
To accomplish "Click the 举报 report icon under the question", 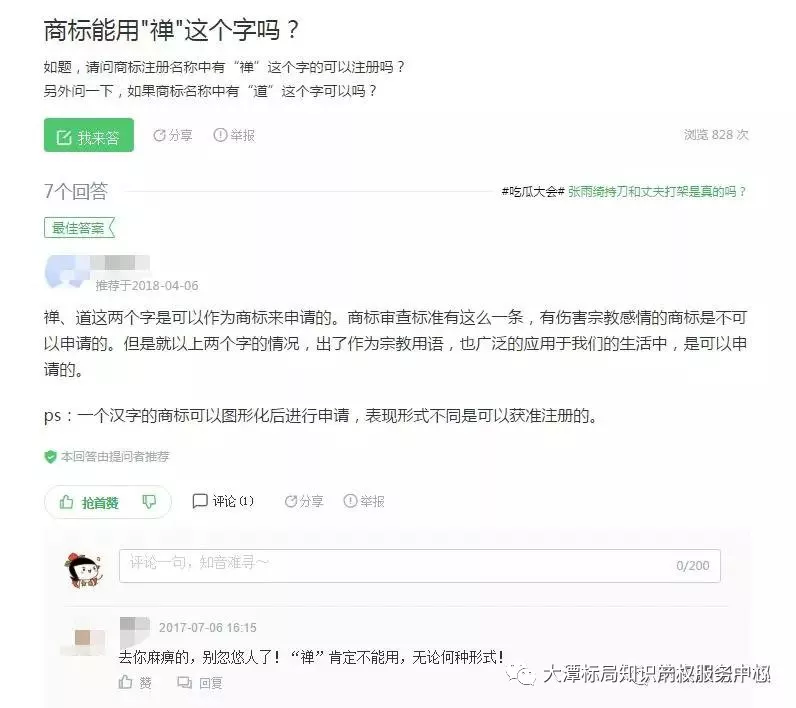I will (x=220, y=135).
